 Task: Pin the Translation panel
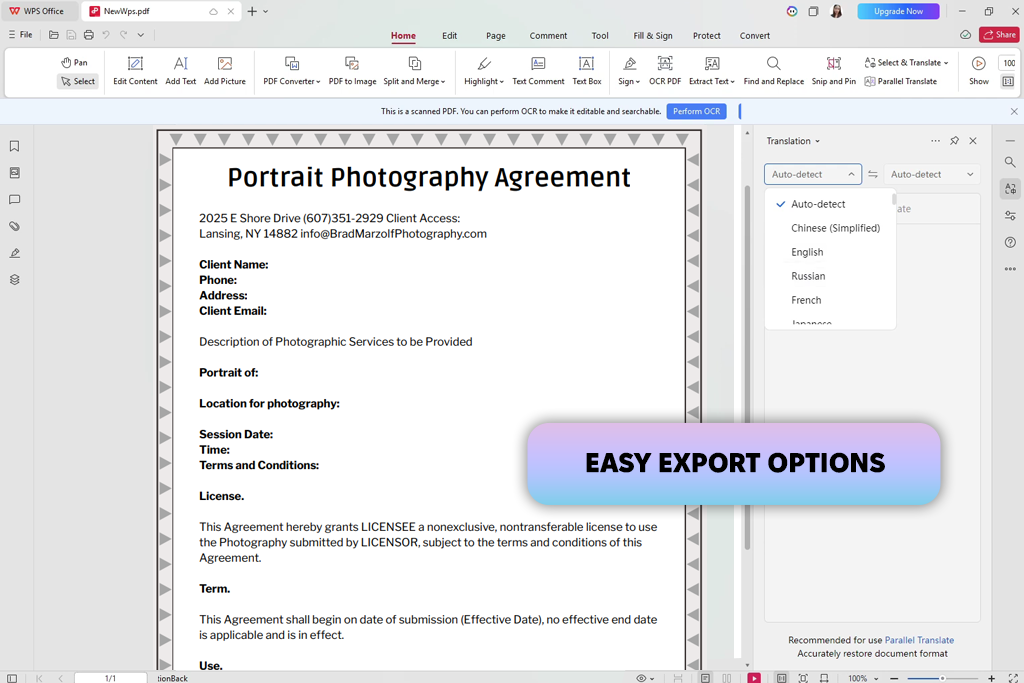(954, 141)
